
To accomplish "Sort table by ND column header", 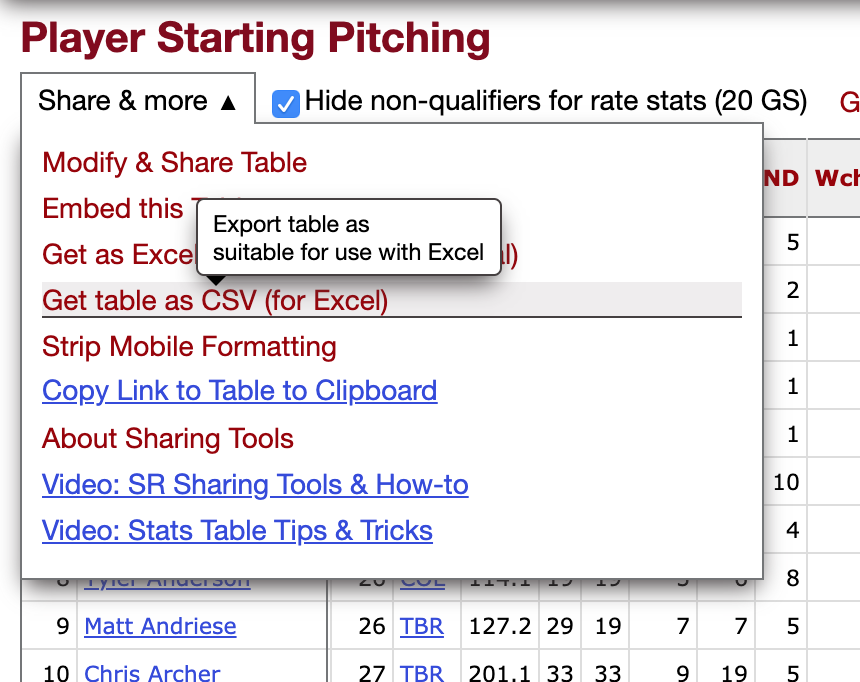I will (781, 178).
